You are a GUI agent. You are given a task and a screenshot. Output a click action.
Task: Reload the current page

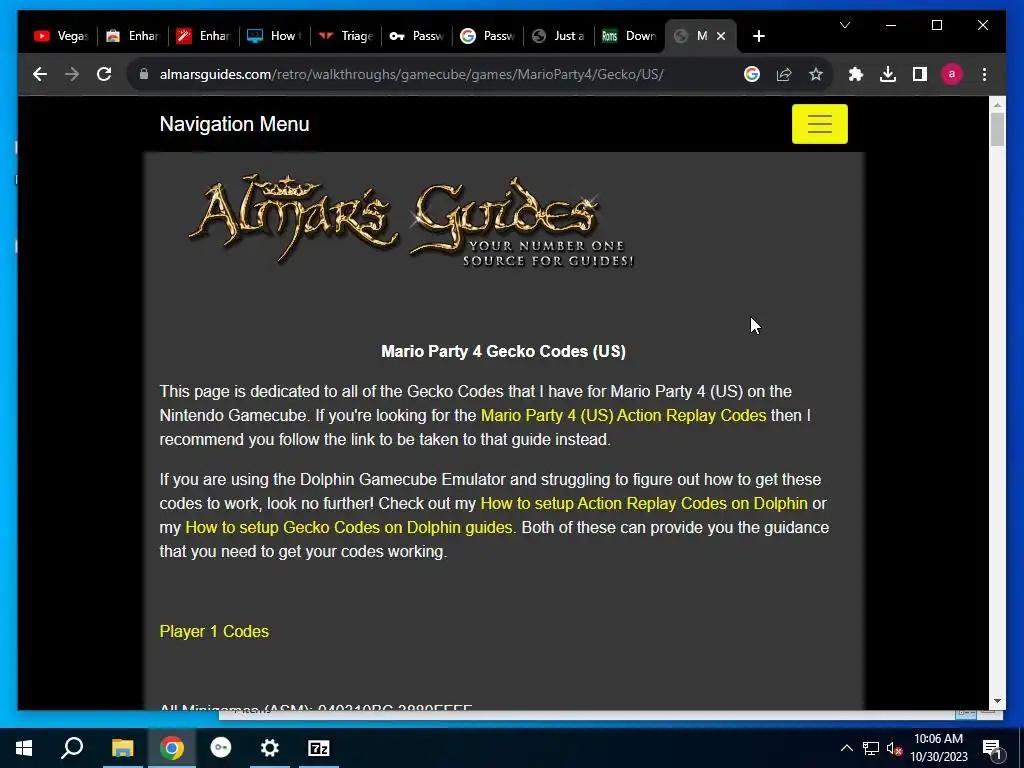104,74
